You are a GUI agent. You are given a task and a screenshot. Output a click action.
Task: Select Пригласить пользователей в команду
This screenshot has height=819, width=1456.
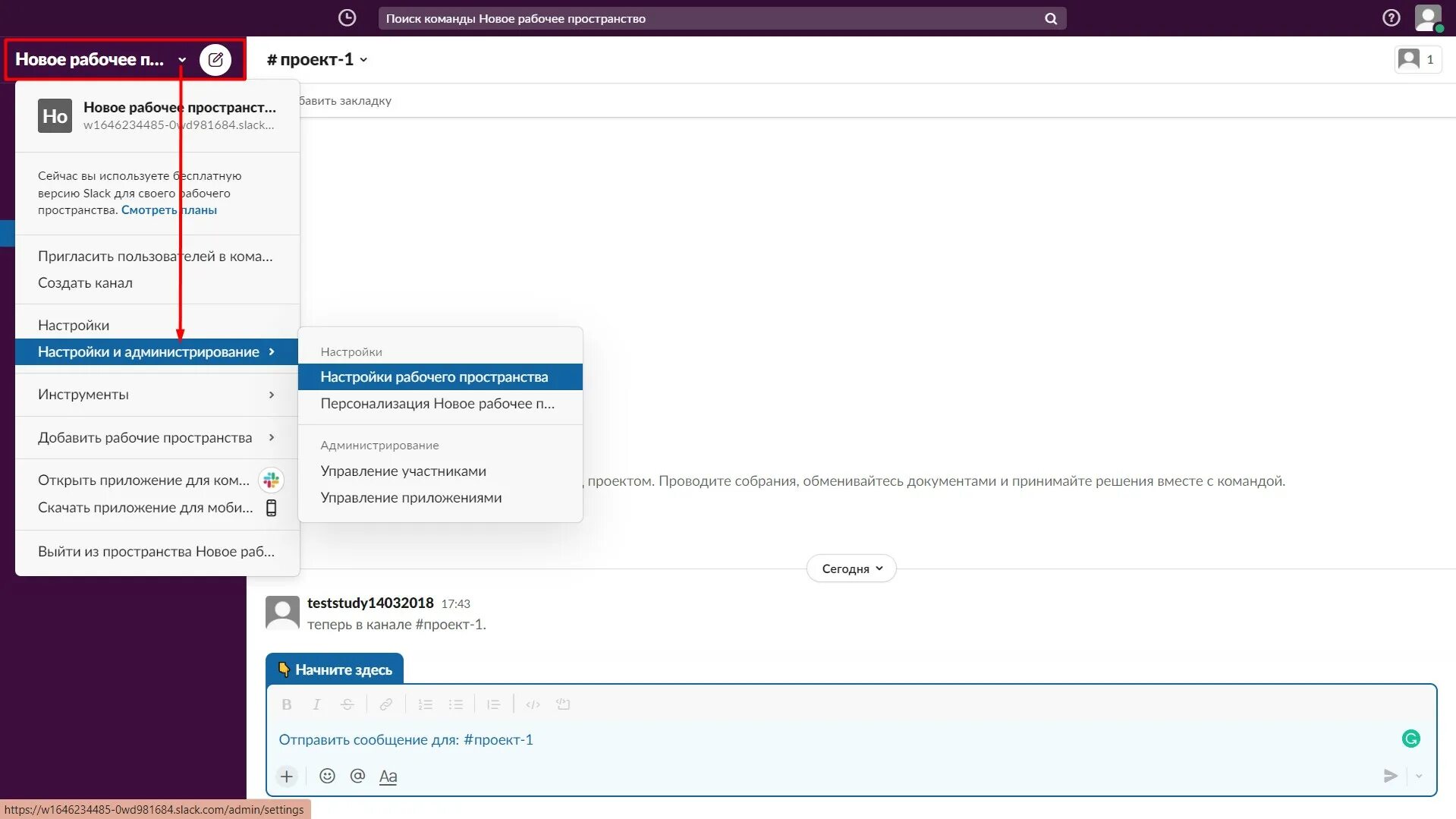click(x=157, y=256)
